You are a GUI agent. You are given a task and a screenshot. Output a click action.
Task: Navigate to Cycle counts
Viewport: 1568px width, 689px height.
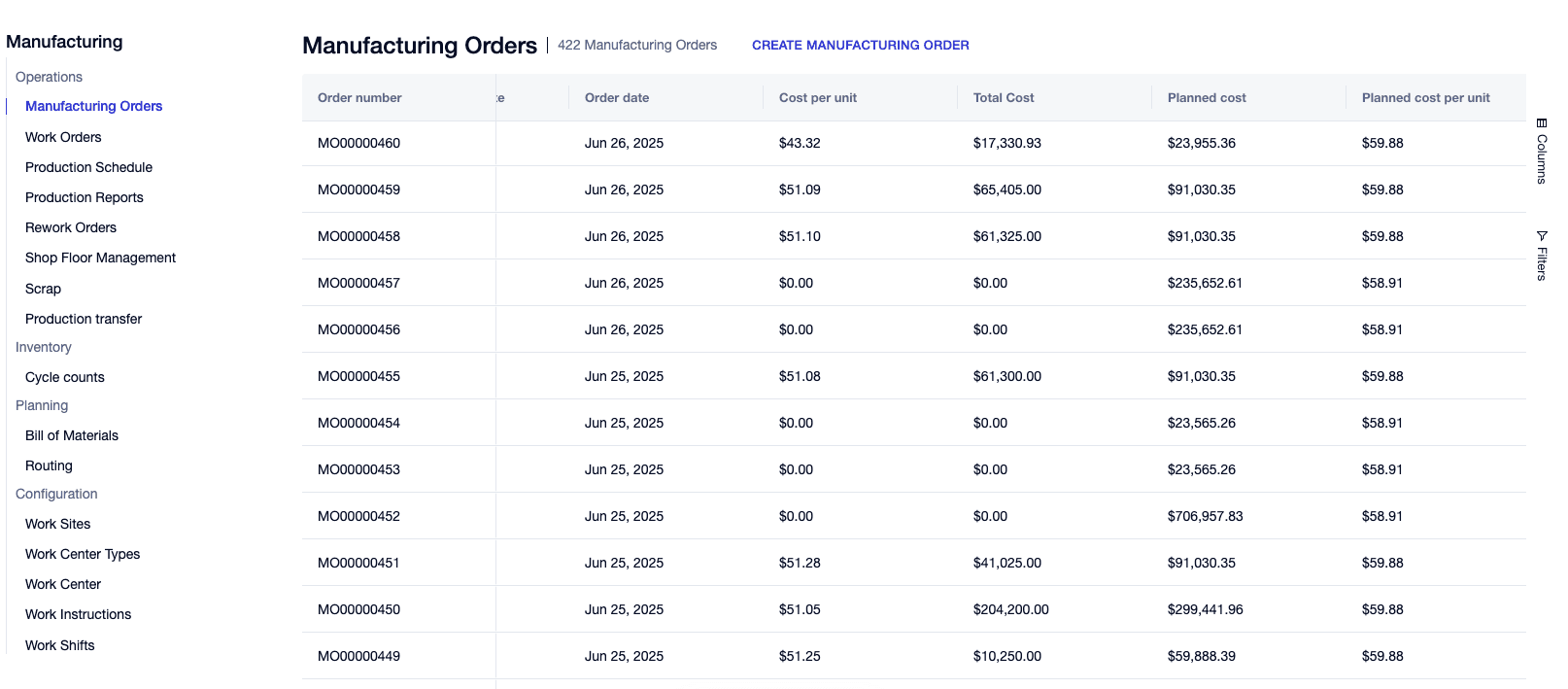pos(64,377)
